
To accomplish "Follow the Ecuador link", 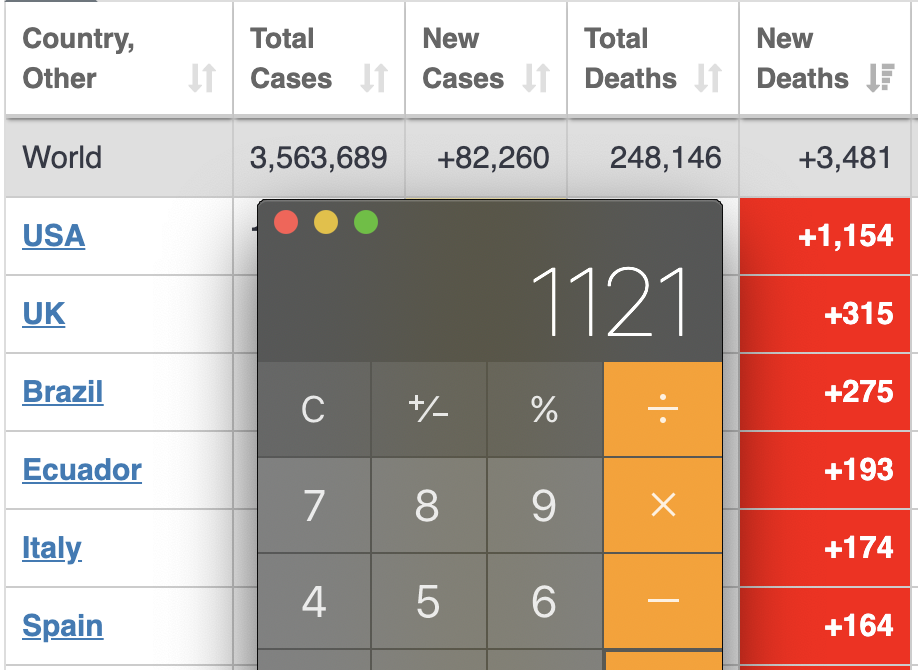I will (x=82, y=470).
